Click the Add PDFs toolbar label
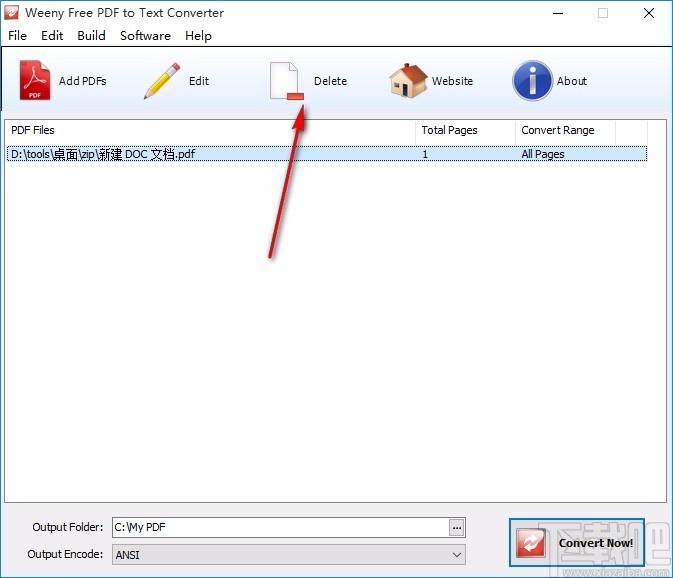Screen dimensions: 673x578 click(82, 81)
